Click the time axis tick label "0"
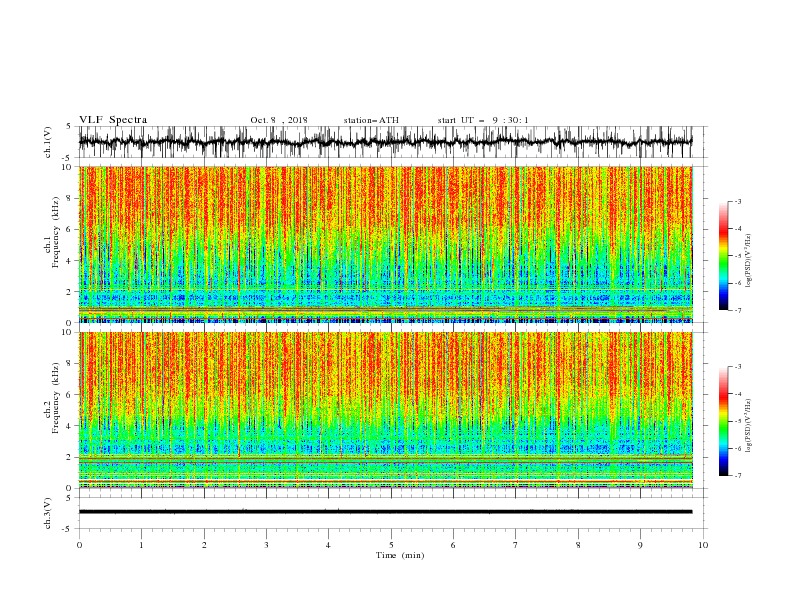The height and width of the screenshot is (612, 792). (79, 545)
